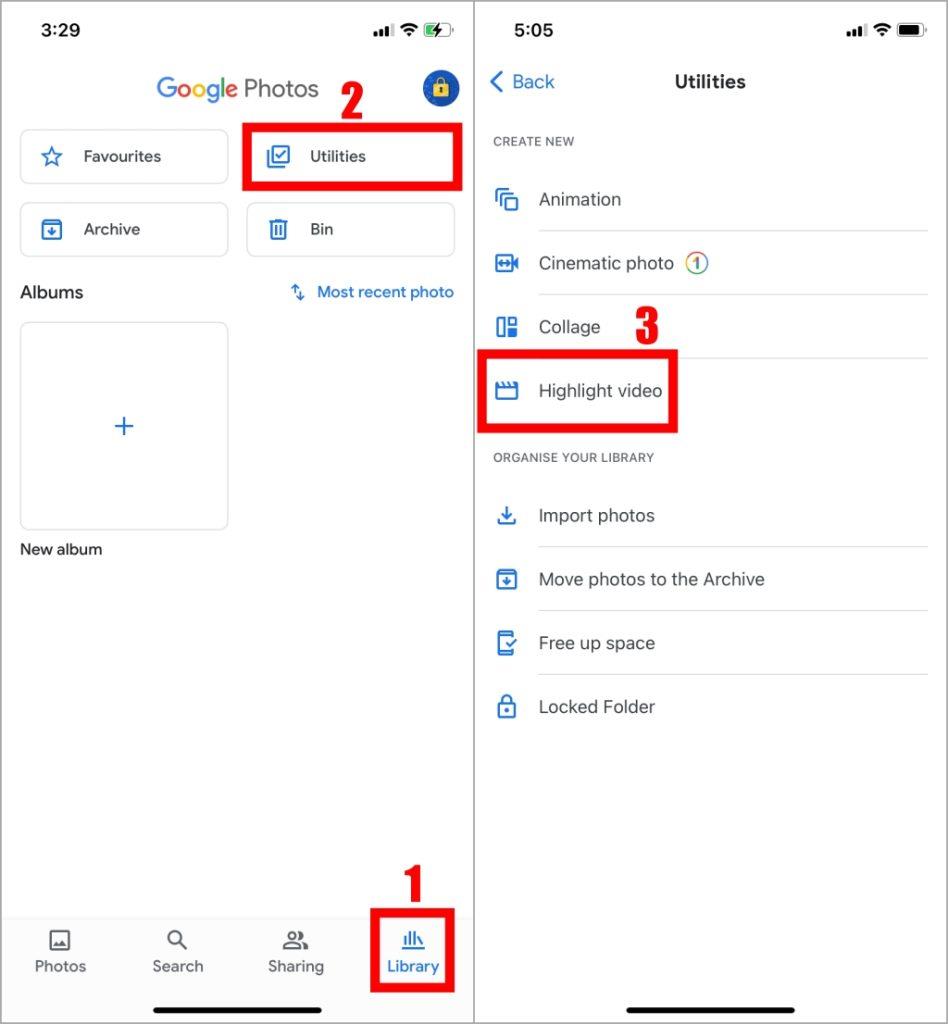Tap the Utilities checkmark icon
Image resolution: width=948 pixels, height=1024 pixels.
(x=278, y=156)
